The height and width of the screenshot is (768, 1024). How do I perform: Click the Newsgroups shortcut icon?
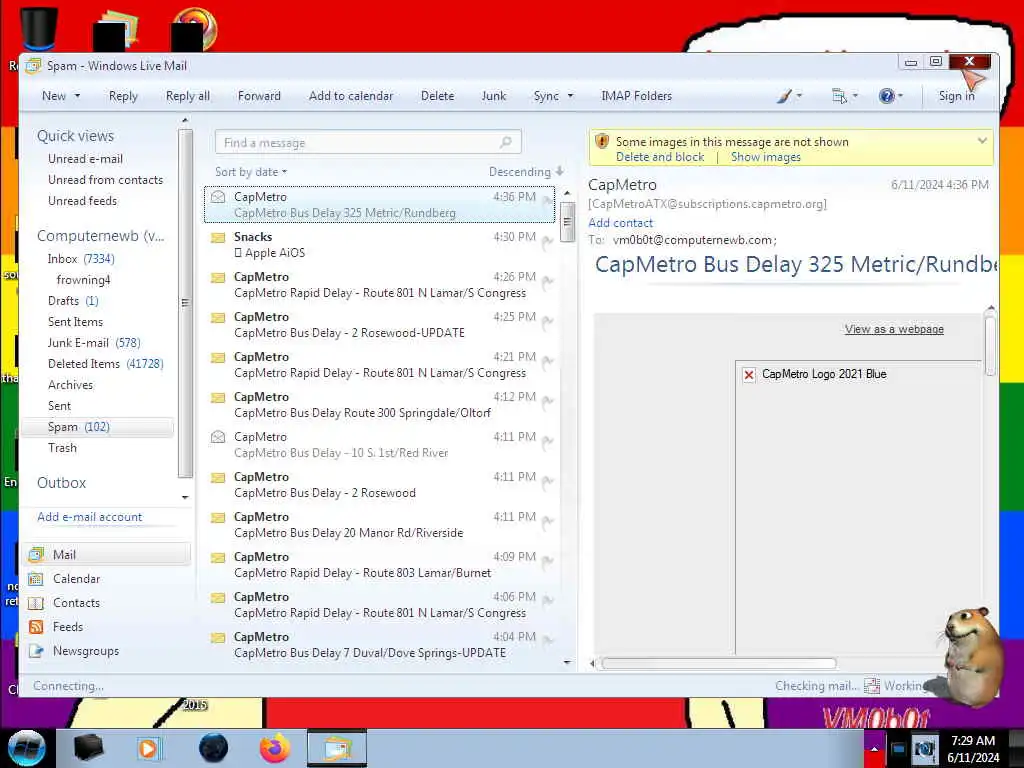point(37,651)
